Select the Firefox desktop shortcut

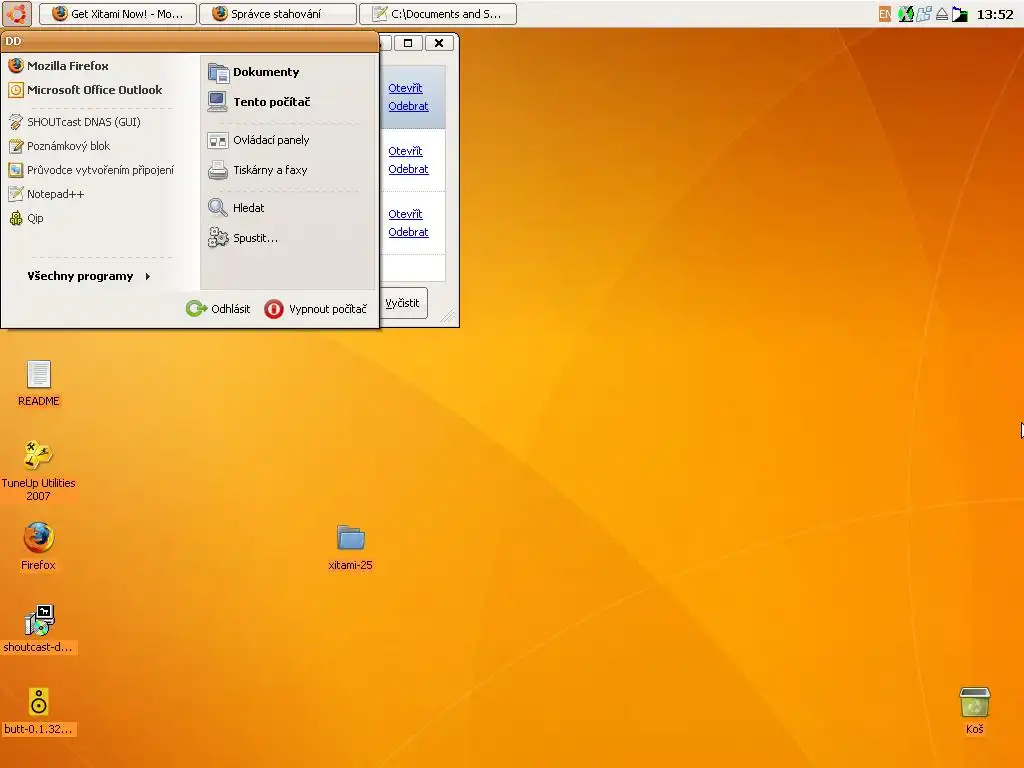(x=38, y=546)
